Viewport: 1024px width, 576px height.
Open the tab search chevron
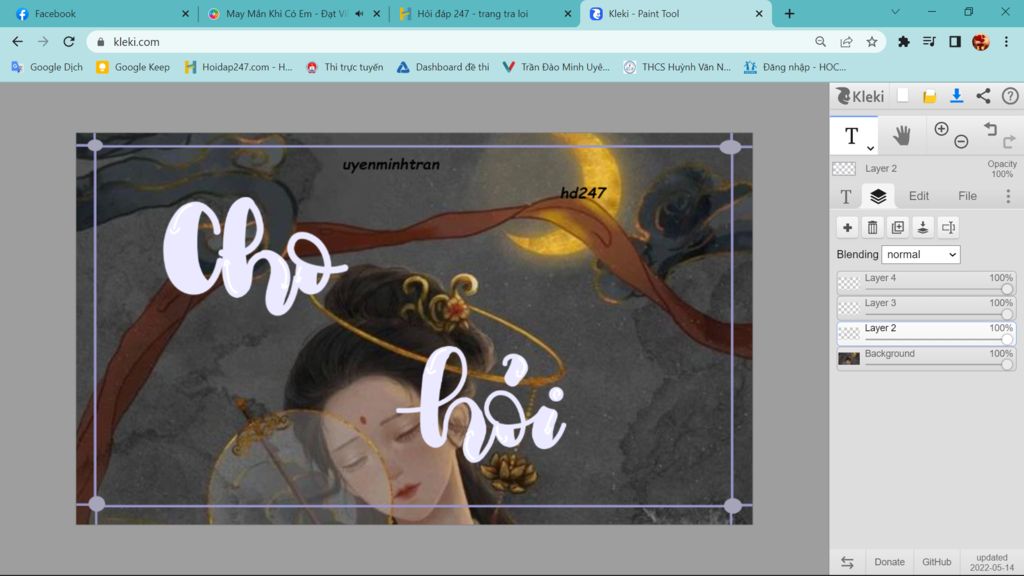(895, 12)
